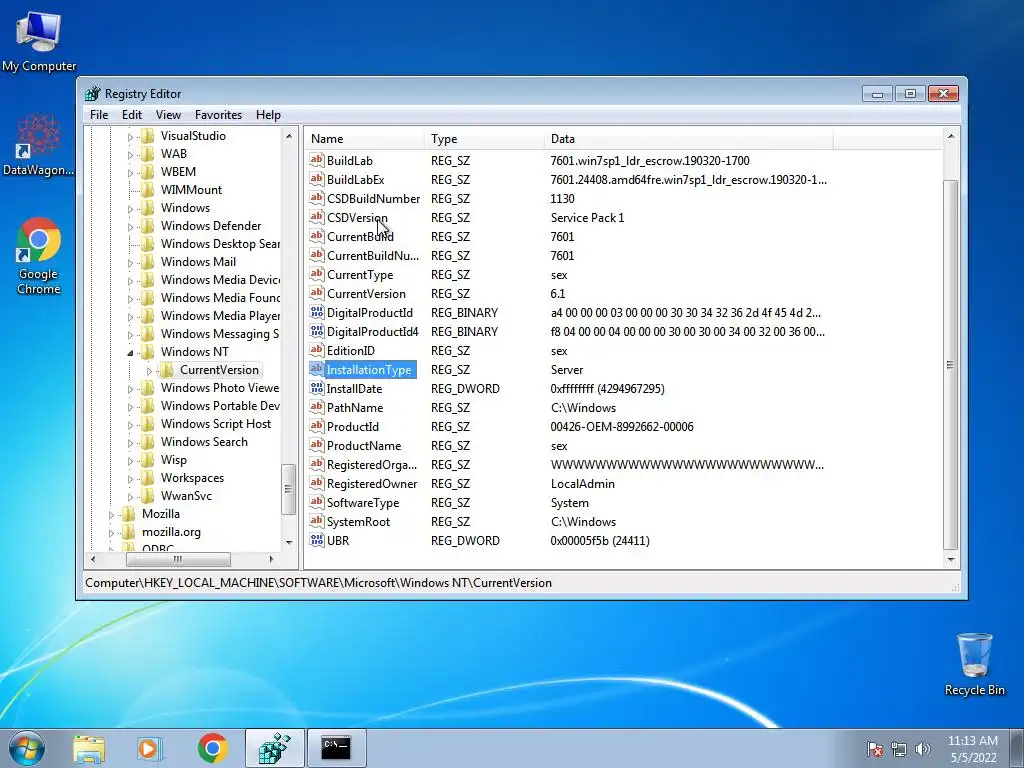The height and width of the screenshot is (768, 1024).
Task: Open Chrome from the taskbar
Action: (x=212, y=748)
